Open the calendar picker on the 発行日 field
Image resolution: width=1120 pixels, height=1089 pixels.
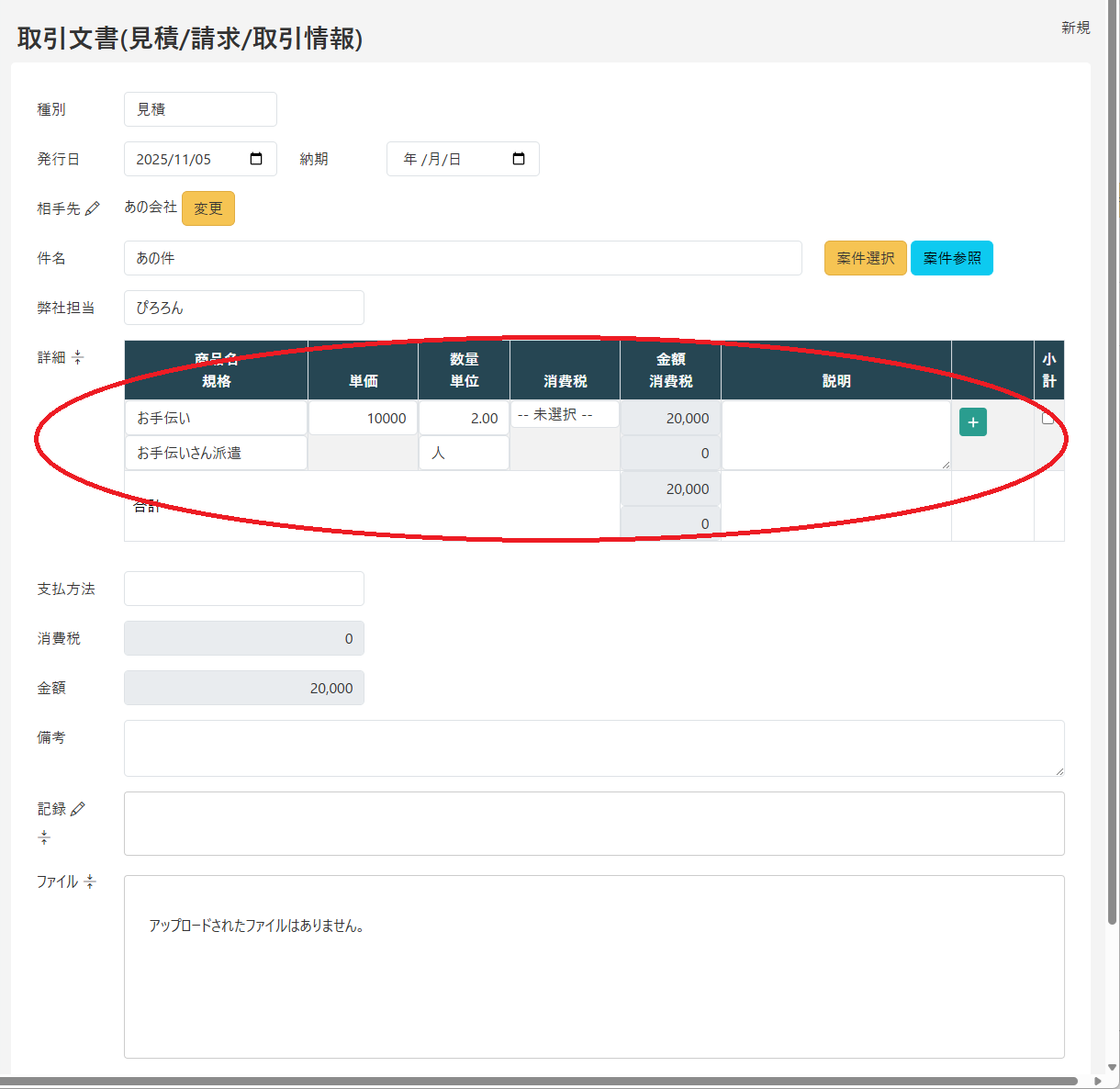tap(256, 158)
